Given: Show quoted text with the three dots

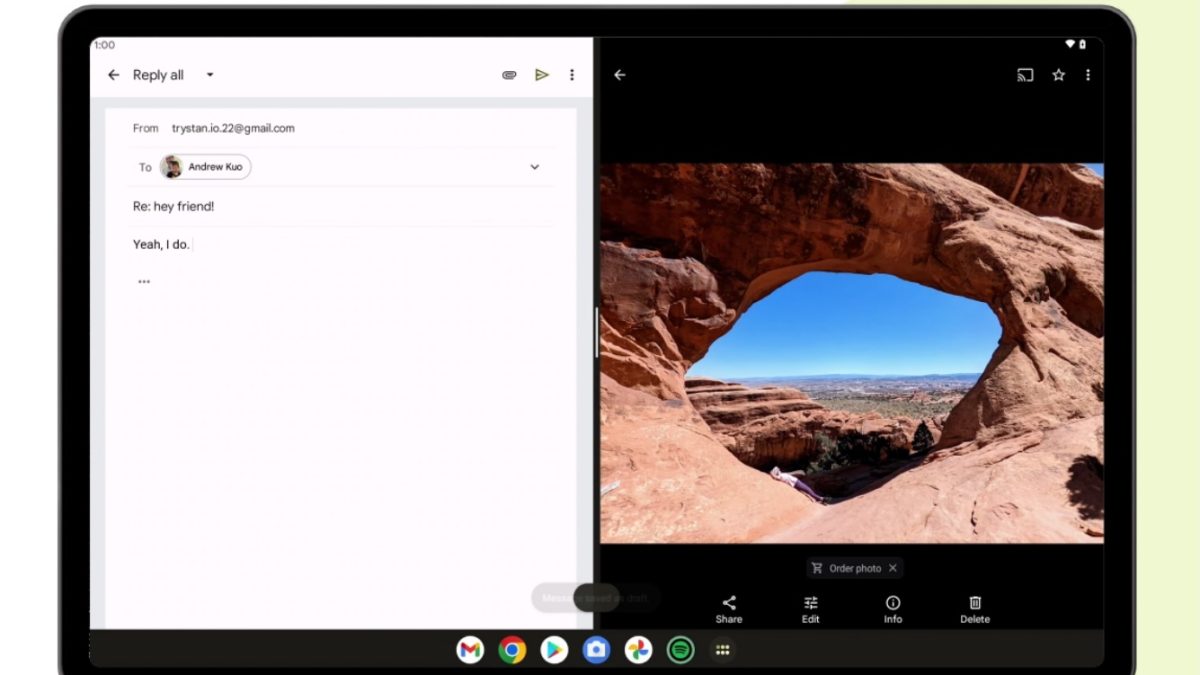Looking at the screenshot, I should (144, 282).
